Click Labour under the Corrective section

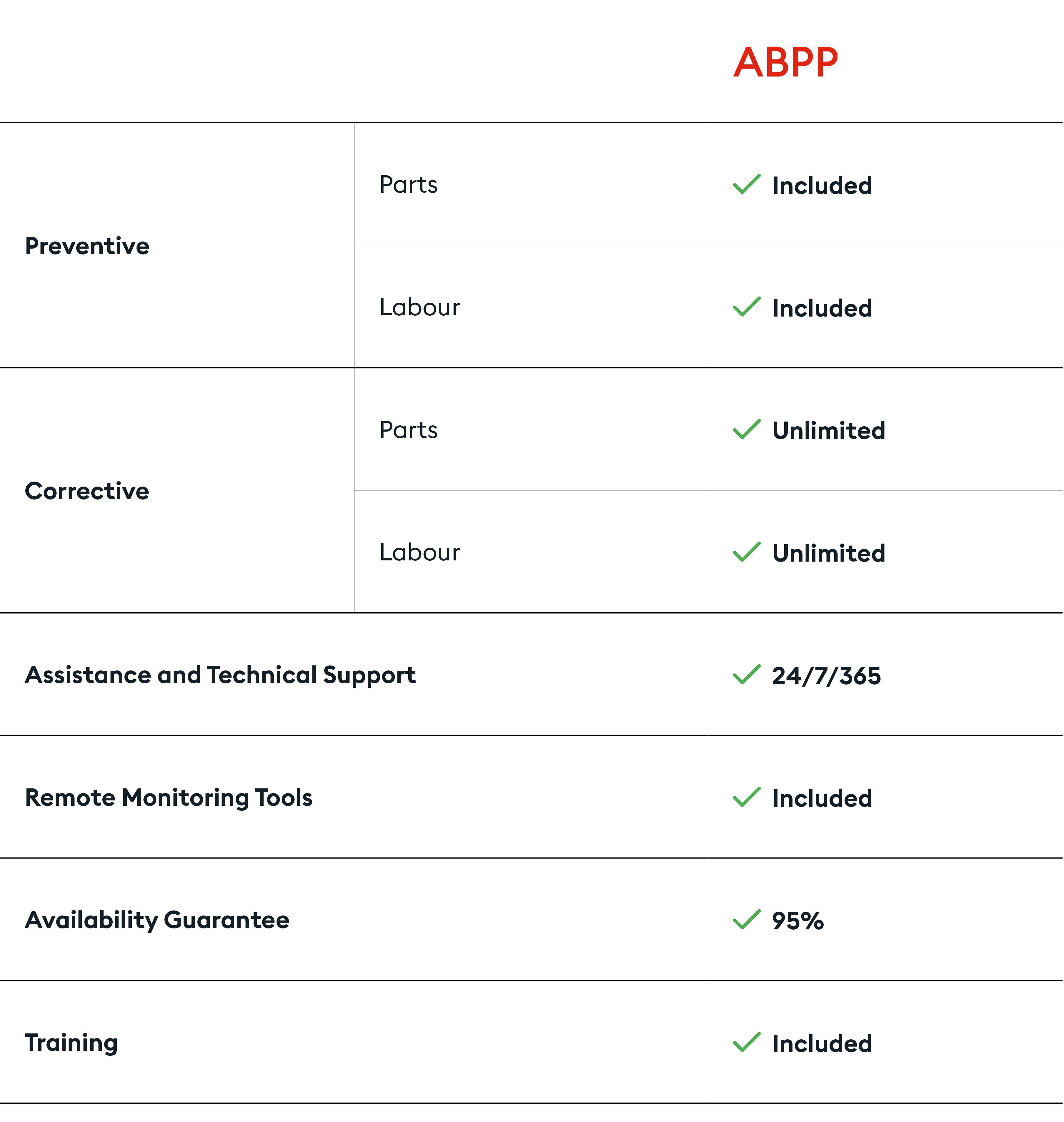420,552
